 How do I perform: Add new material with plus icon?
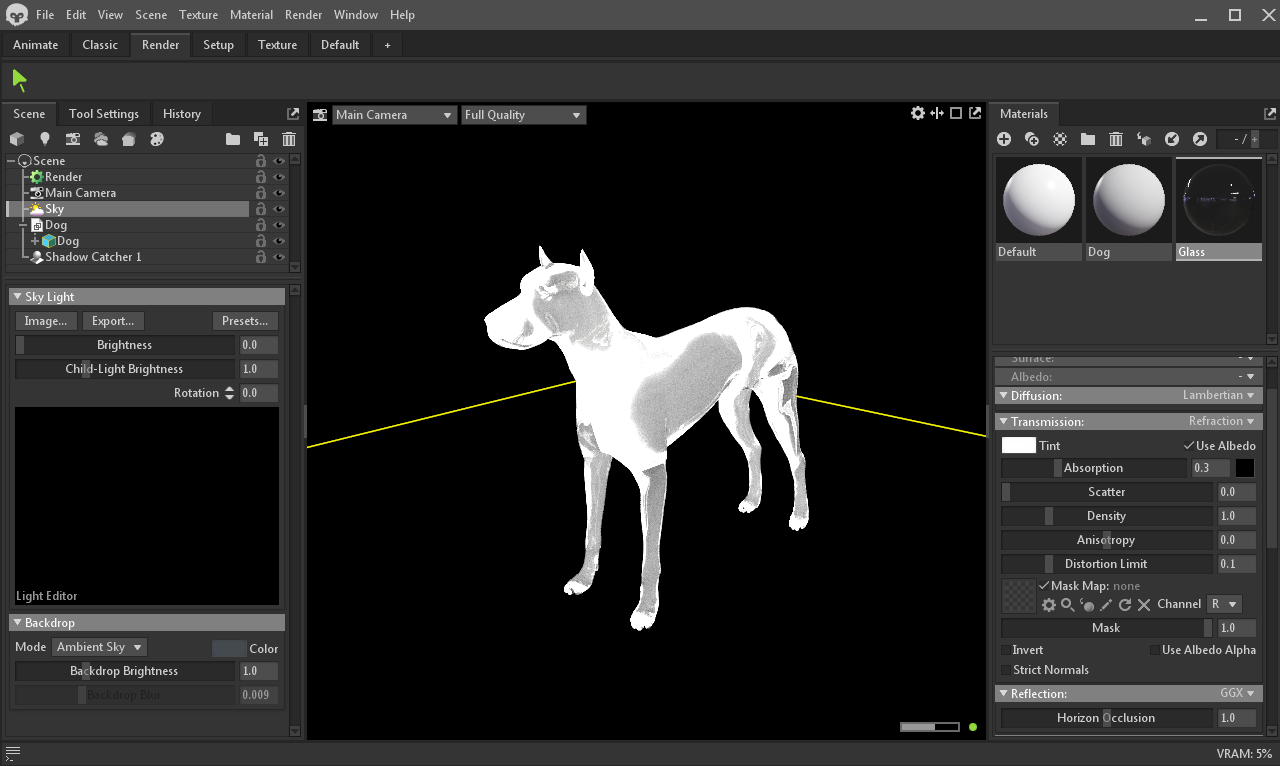(x=1004, y=139)
